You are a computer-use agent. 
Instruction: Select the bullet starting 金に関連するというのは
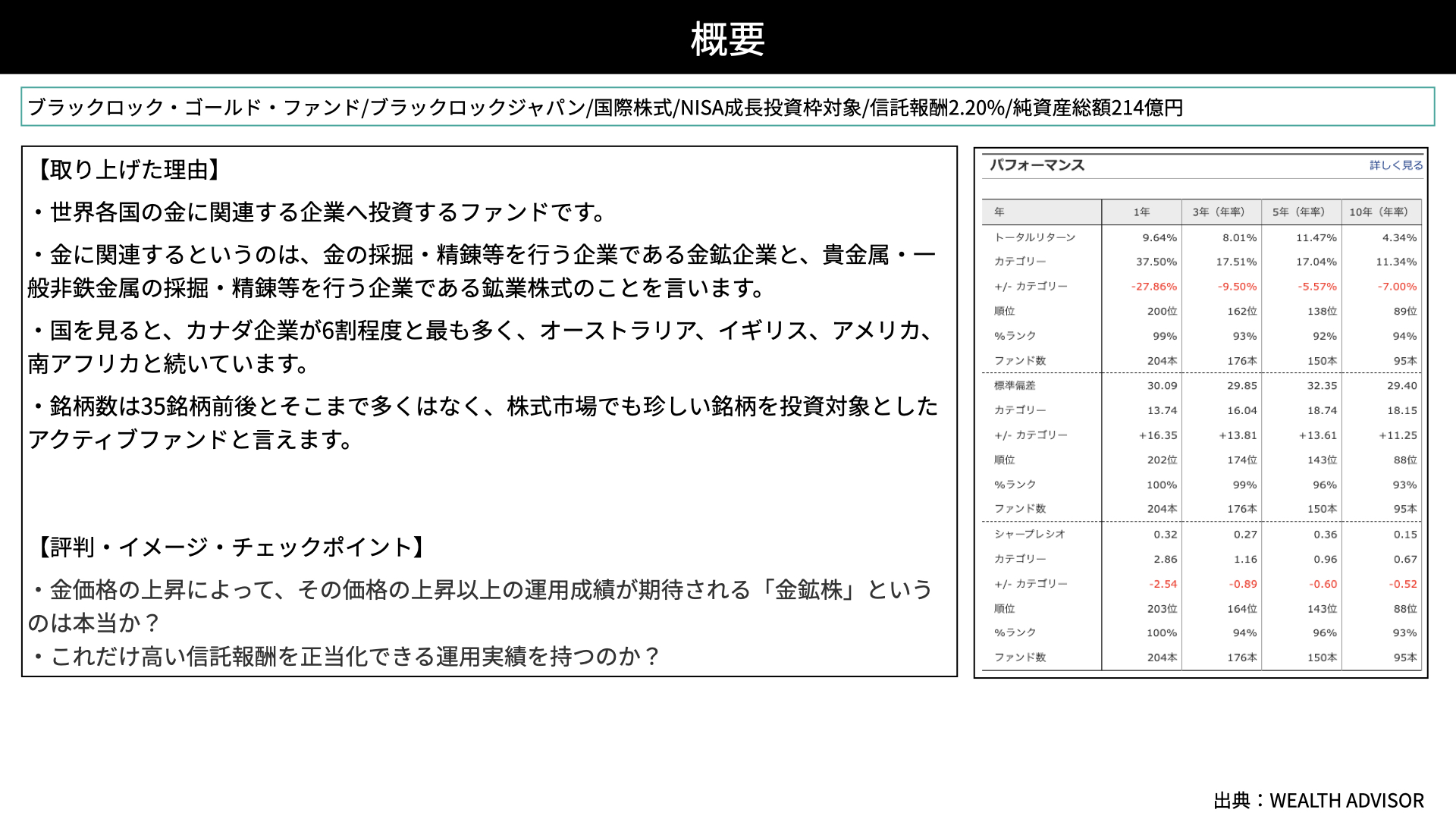[482, 271]
